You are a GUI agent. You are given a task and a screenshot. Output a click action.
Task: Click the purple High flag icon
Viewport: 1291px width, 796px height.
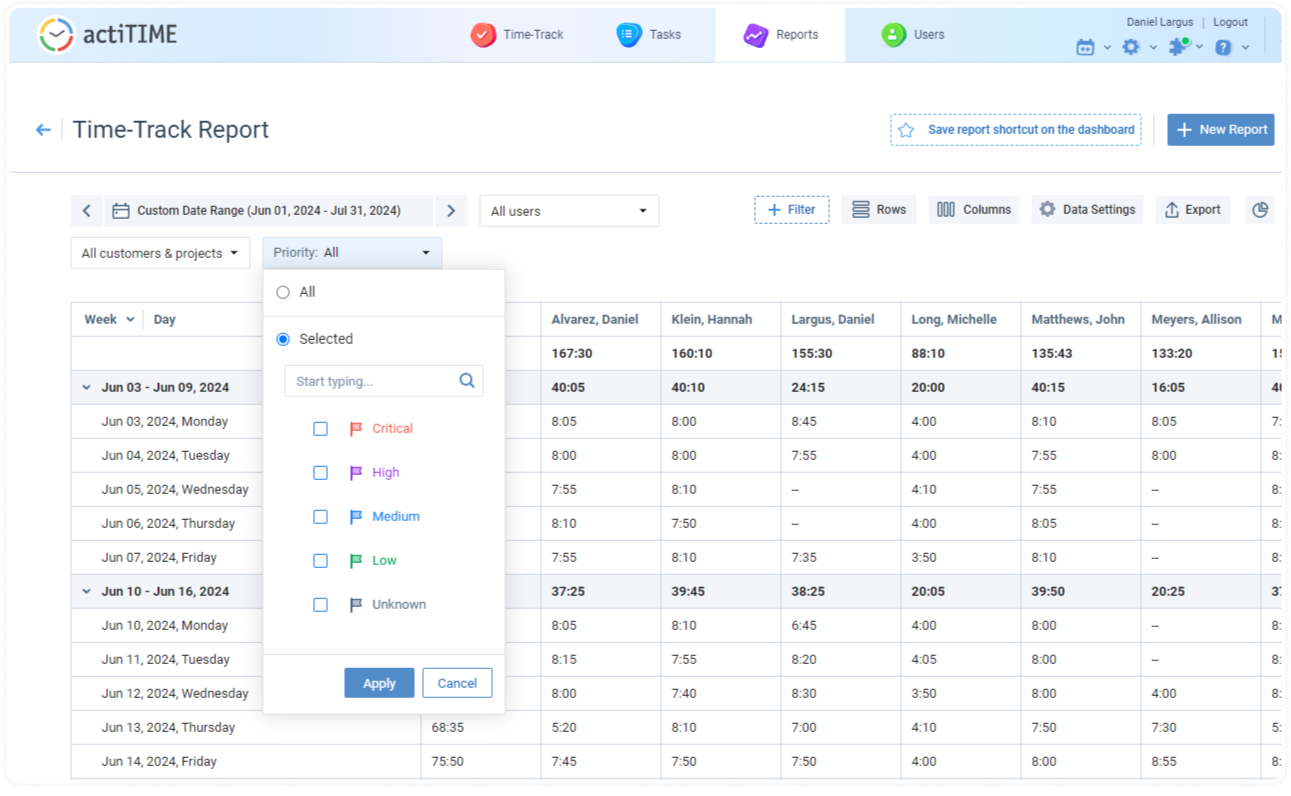tap(356, 473)
